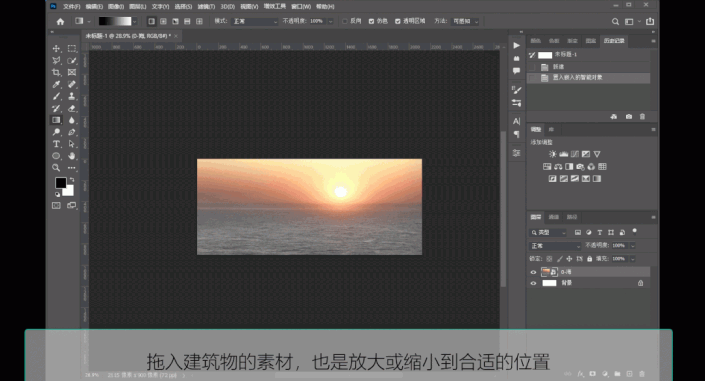Select the 置入嵌入的智能对象 history state
The width and height of the screenshot is (705, 381).
click(589, 78)
